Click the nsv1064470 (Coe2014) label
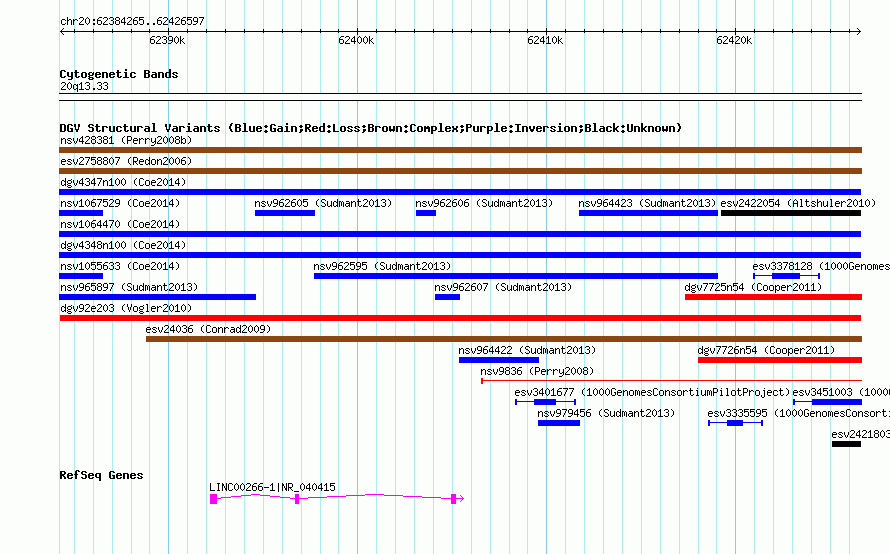 (120, 224)
